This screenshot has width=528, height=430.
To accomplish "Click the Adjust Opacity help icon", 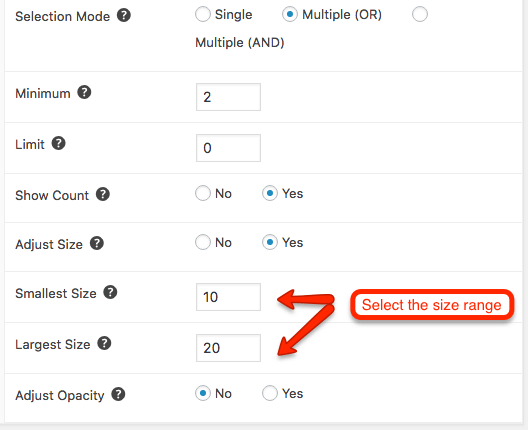I will click(119, 394).
